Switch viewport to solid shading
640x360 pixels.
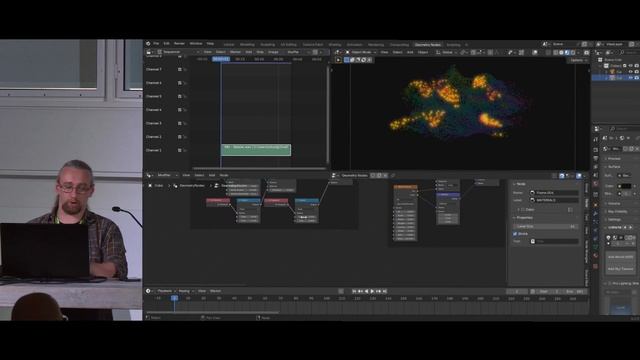562,52
